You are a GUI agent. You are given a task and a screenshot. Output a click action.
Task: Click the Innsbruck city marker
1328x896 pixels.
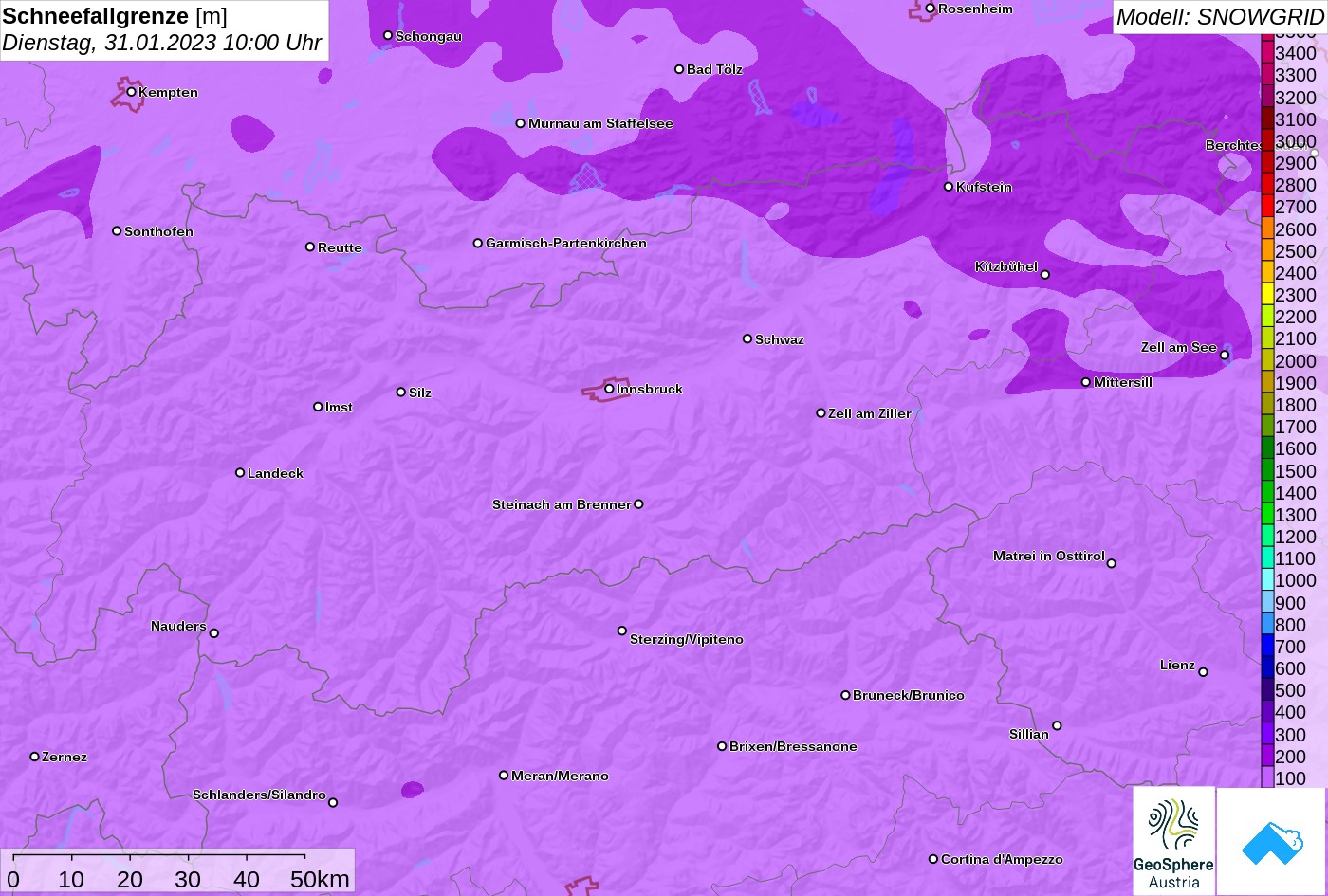(x=609, y=389)
